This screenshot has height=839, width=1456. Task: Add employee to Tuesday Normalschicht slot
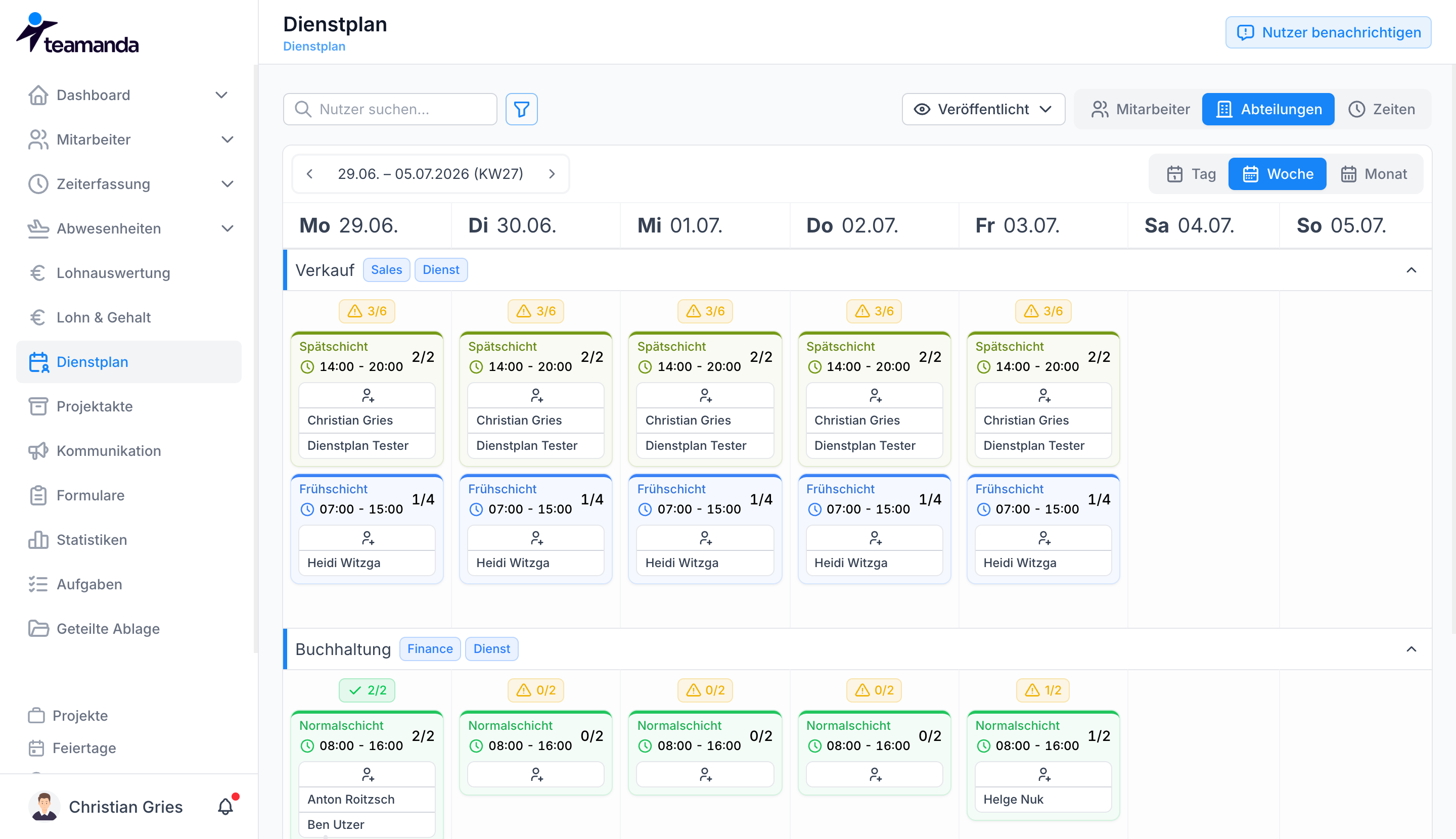pyautogui.click(x=535, y=774)
